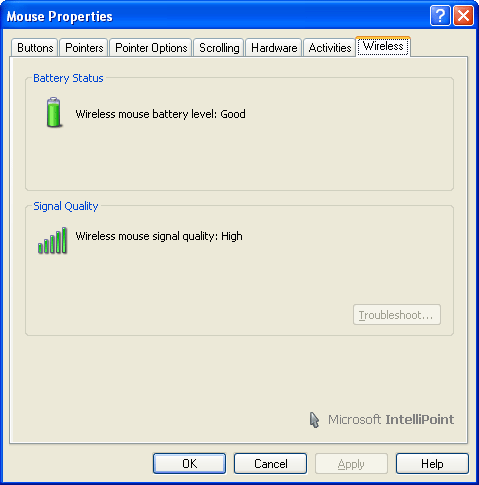Open Help using the Help button

point(432,463)
